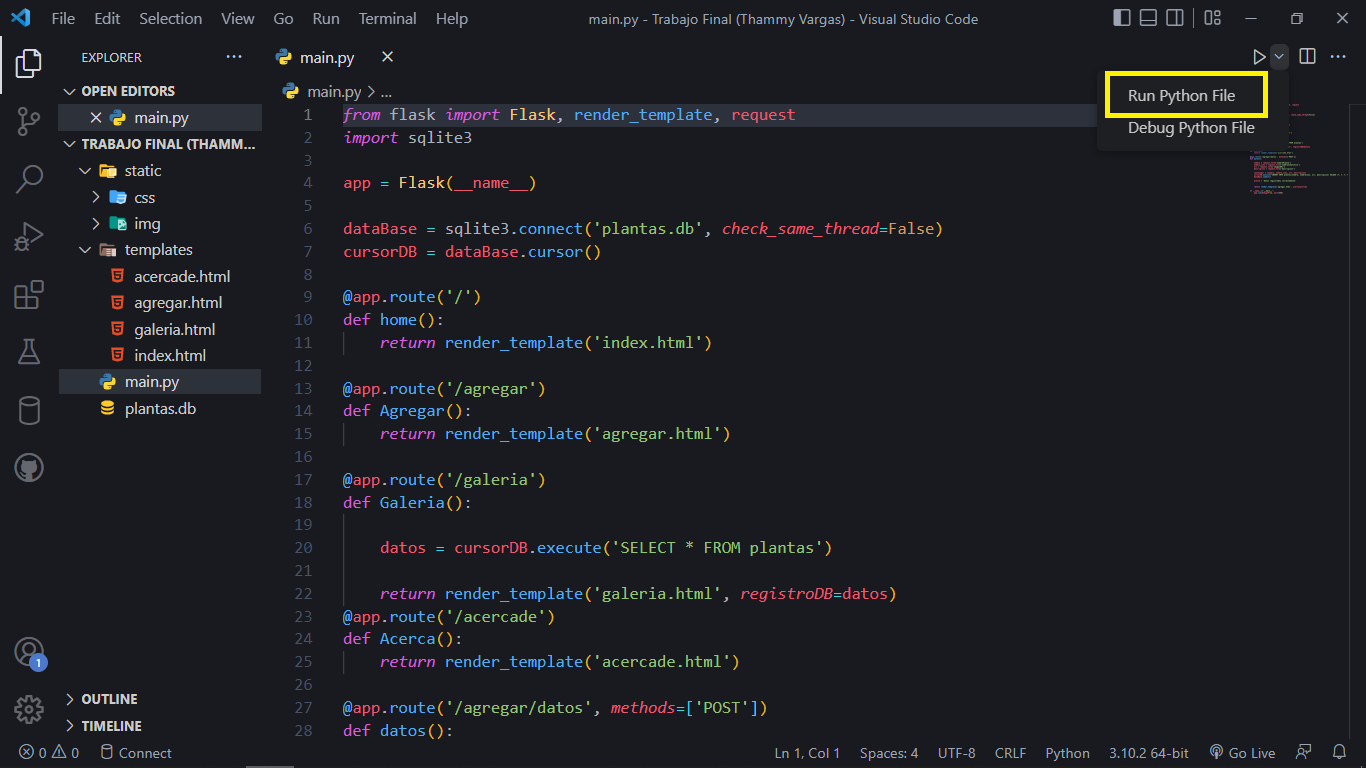Switch language mode via Python status item
Screen dimensions: 1366x768
pos(1067,752)
